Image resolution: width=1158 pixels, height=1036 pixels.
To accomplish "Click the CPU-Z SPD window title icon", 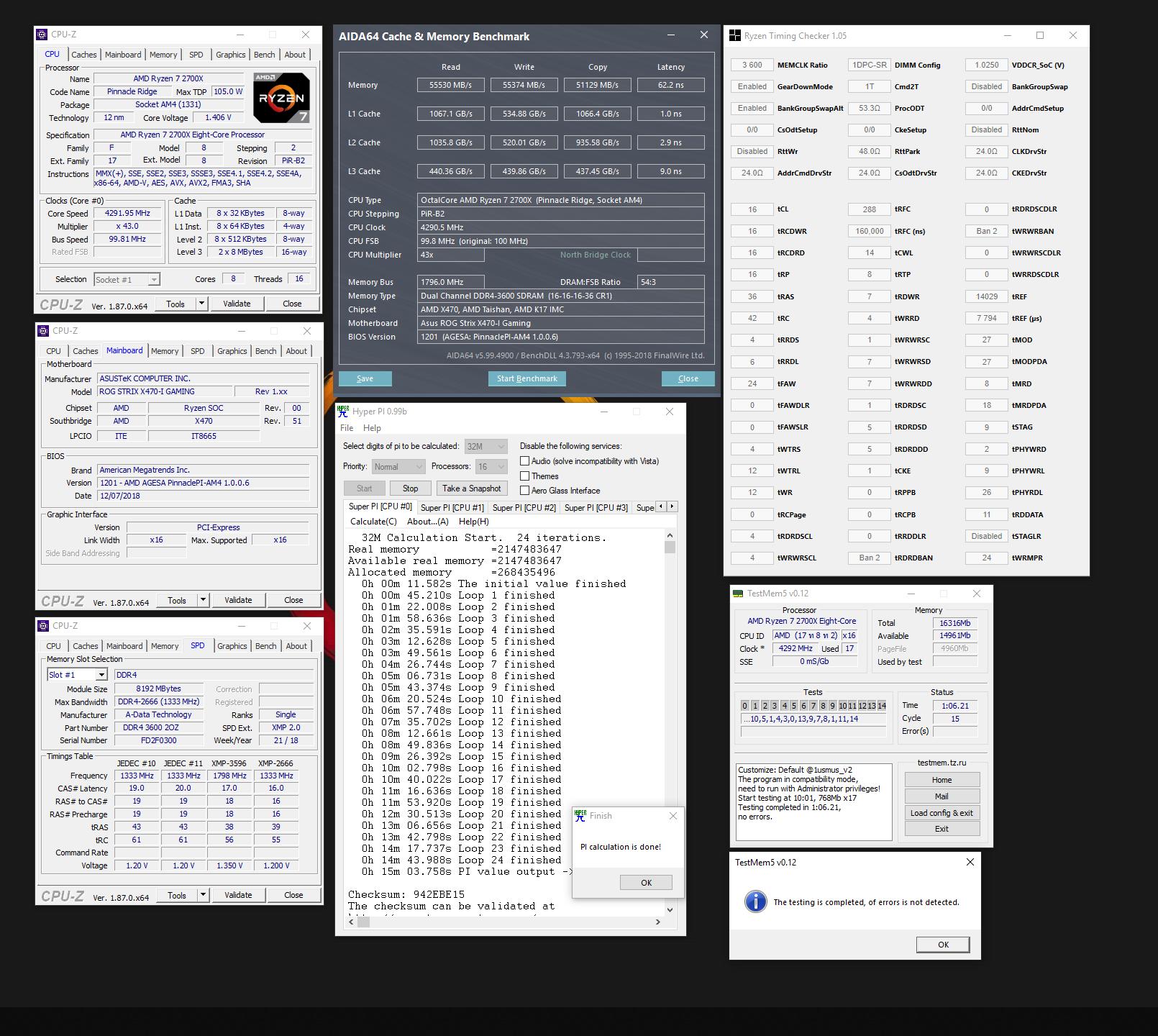I will [x=44, y=626].
